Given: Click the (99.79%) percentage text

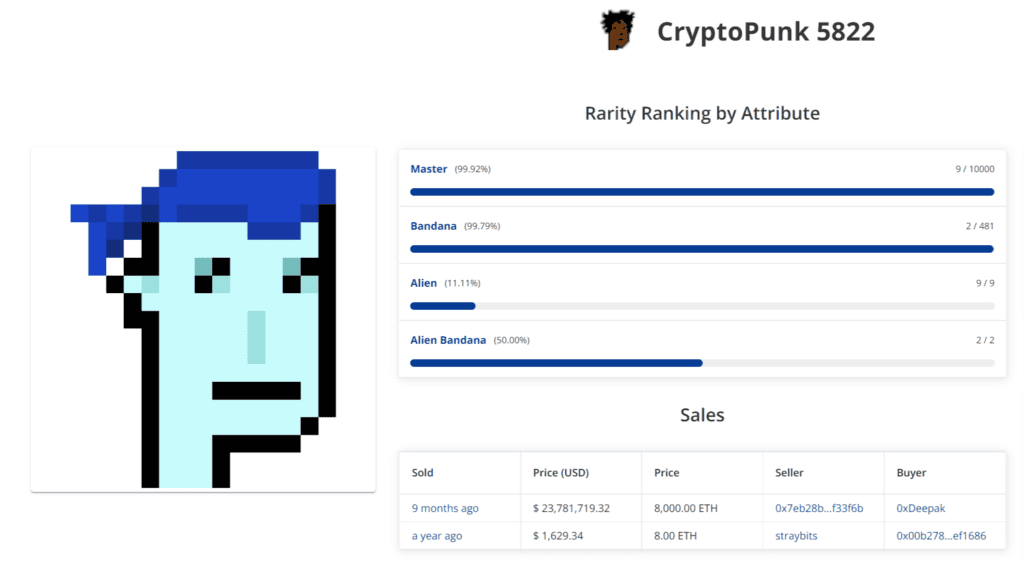Looking at the screenshot, I should (x=482, y=226).
